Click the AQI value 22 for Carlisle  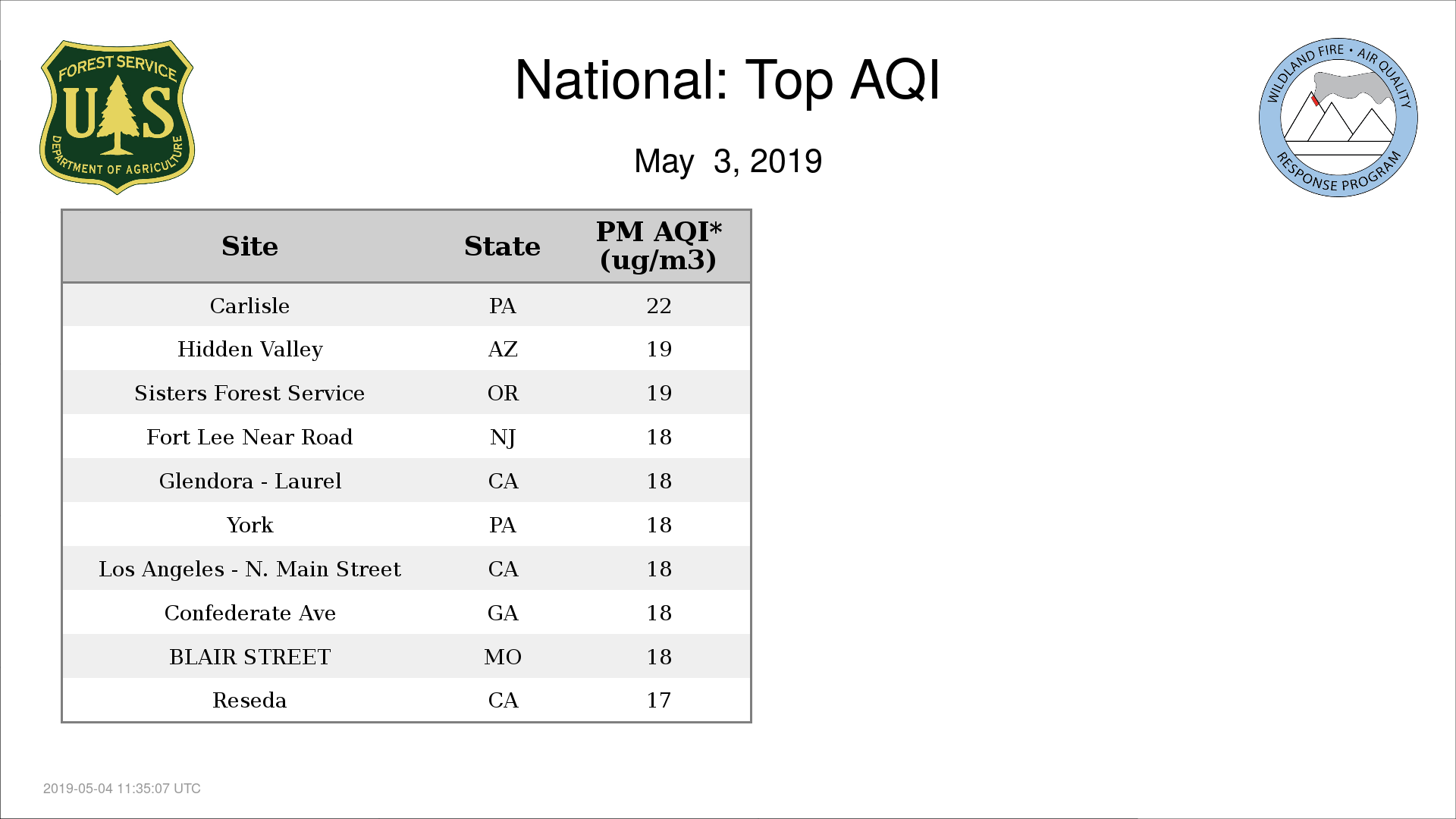click(x=659, y=306)
